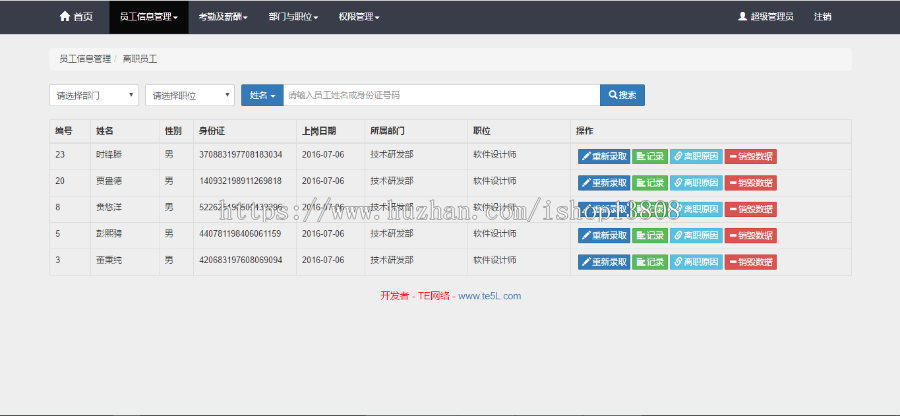This screenshot has width=900, height=416.
Task: Click 记录 for employee number 5
Action: (650, 235)
